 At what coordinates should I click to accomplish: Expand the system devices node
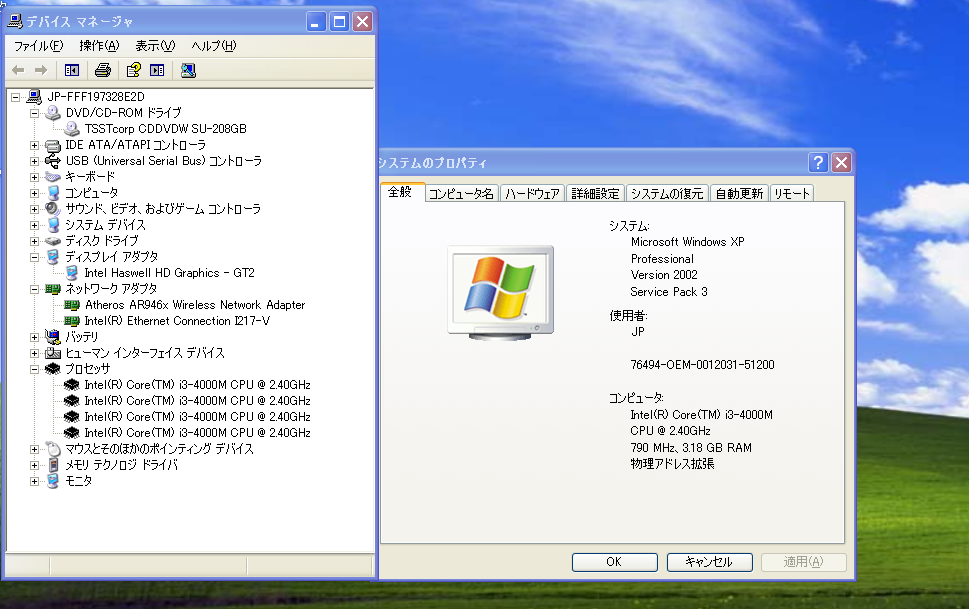[34, 226]
